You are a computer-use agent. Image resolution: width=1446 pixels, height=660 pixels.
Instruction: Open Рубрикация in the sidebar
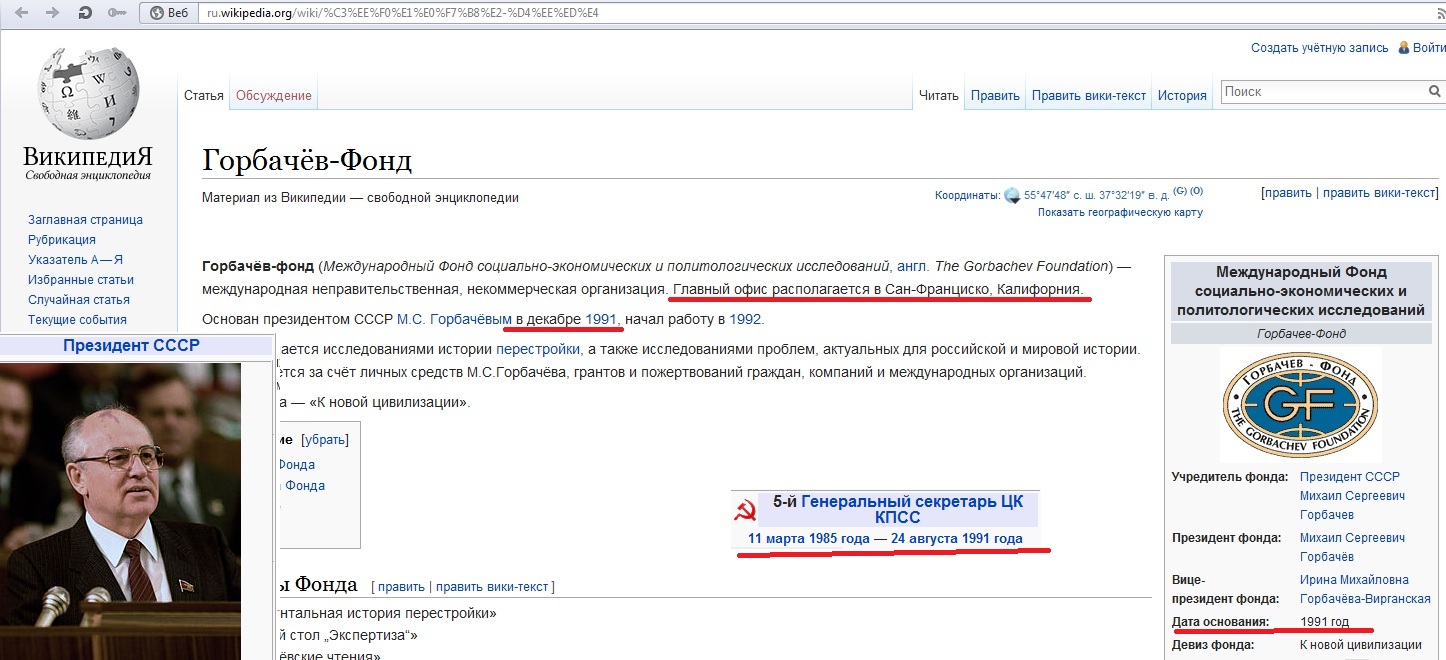(x=62, y=240)
